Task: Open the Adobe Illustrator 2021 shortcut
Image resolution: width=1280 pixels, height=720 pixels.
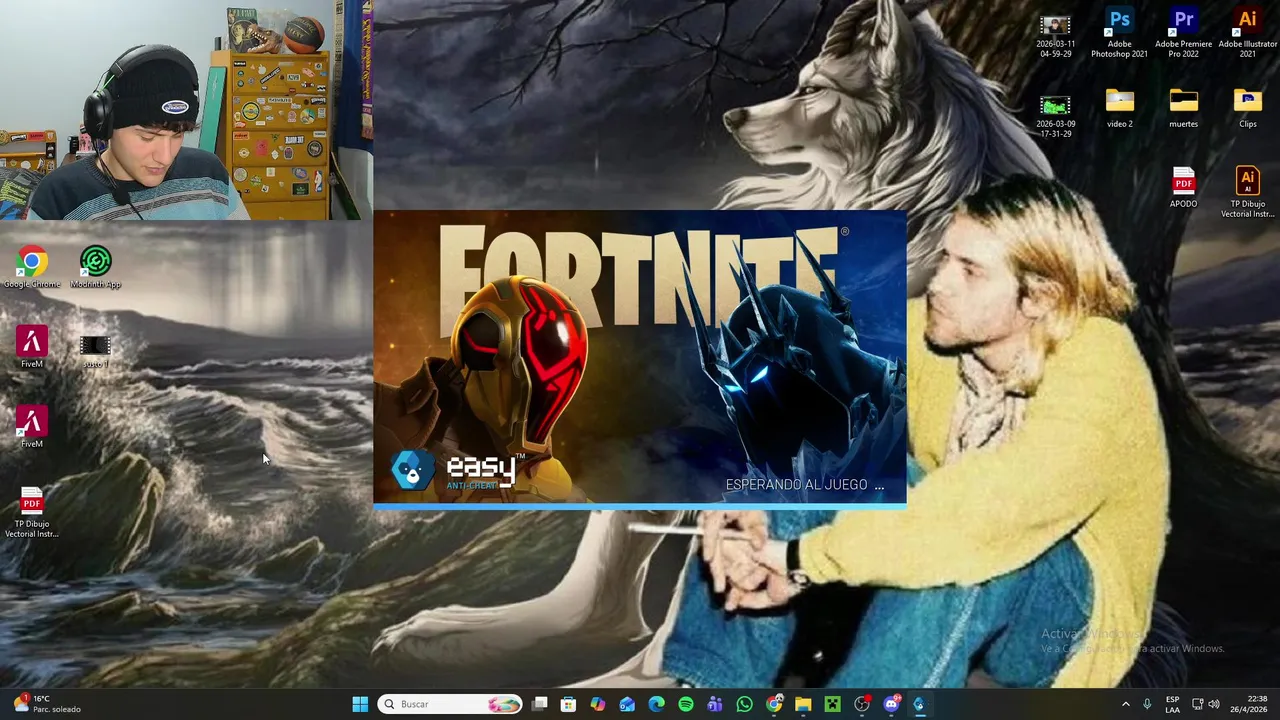Action: pos(1247,32)
